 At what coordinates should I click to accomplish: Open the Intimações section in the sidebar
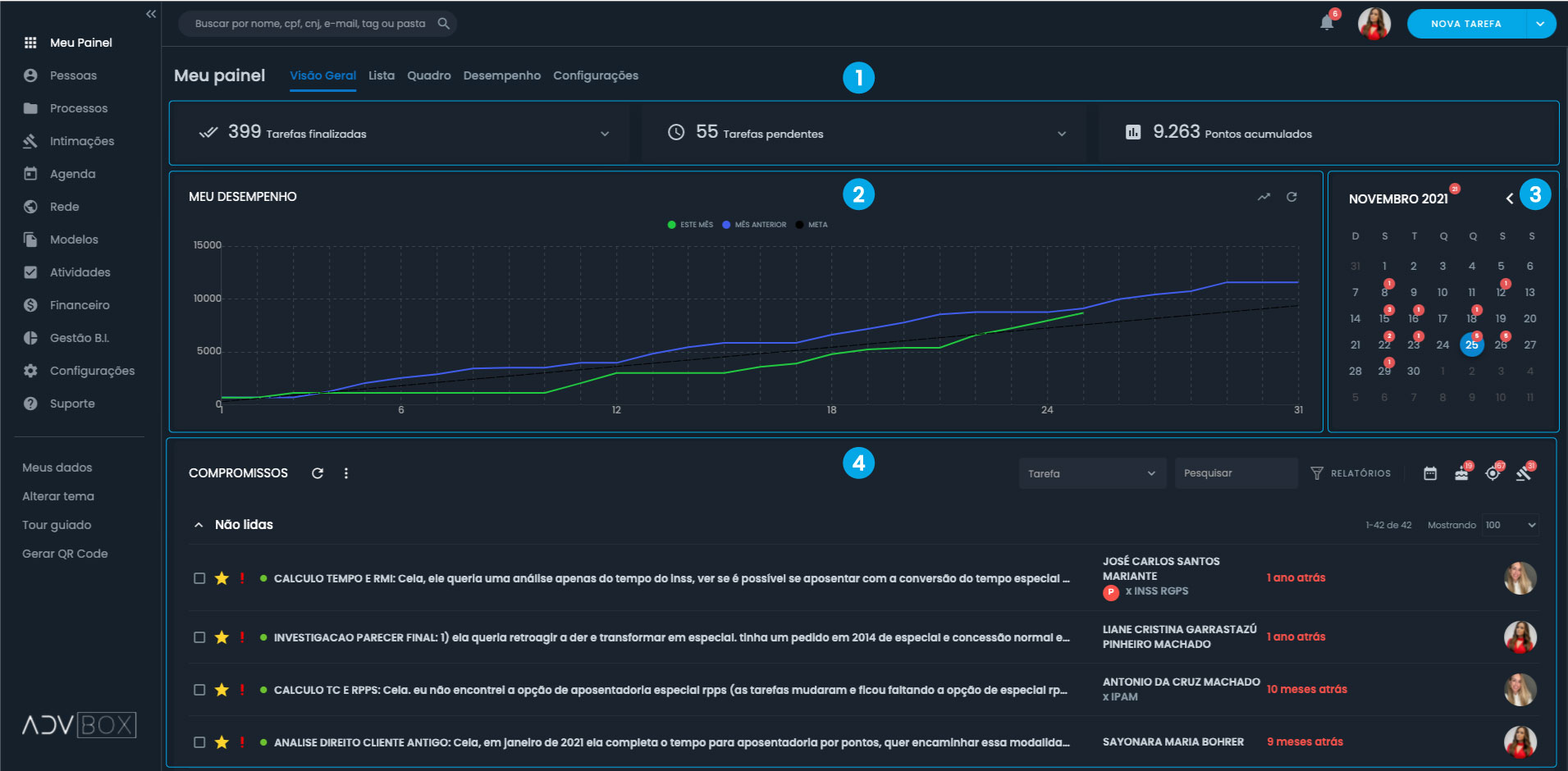(82, 140)
